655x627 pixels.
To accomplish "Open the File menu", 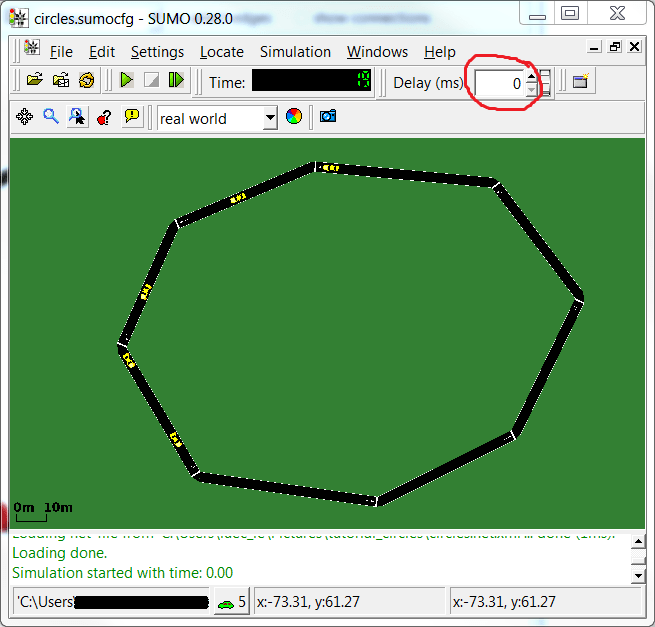I will (61, 52).
